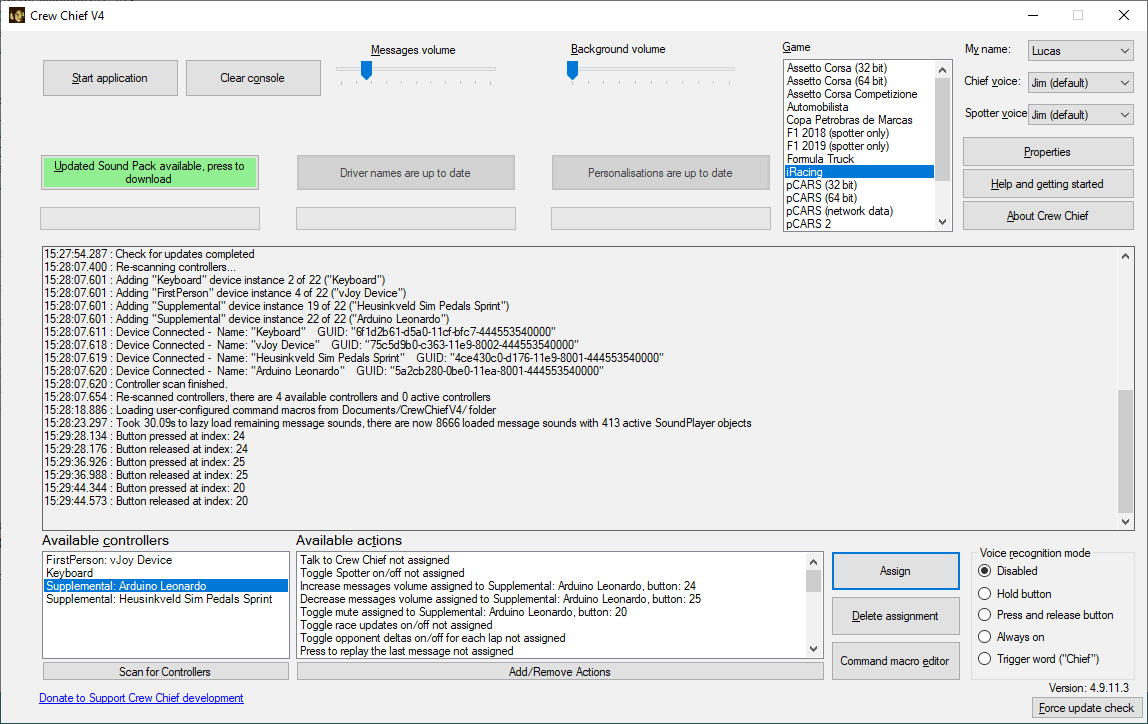1148x724 pixels.
Task: Click the Game list scroll-down arrow
Action: tap(942, 222)
